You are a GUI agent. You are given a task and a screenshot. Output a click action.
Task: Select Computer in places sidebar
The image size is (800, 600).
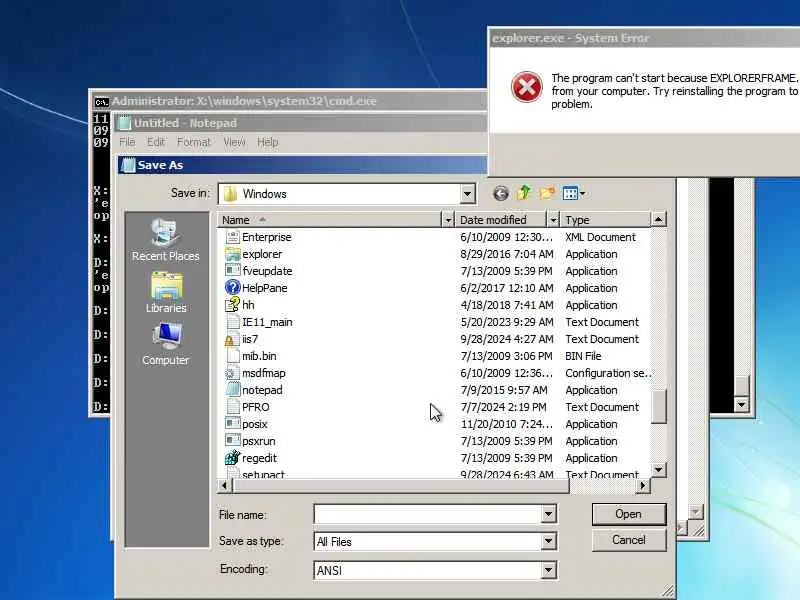[165, 344]
